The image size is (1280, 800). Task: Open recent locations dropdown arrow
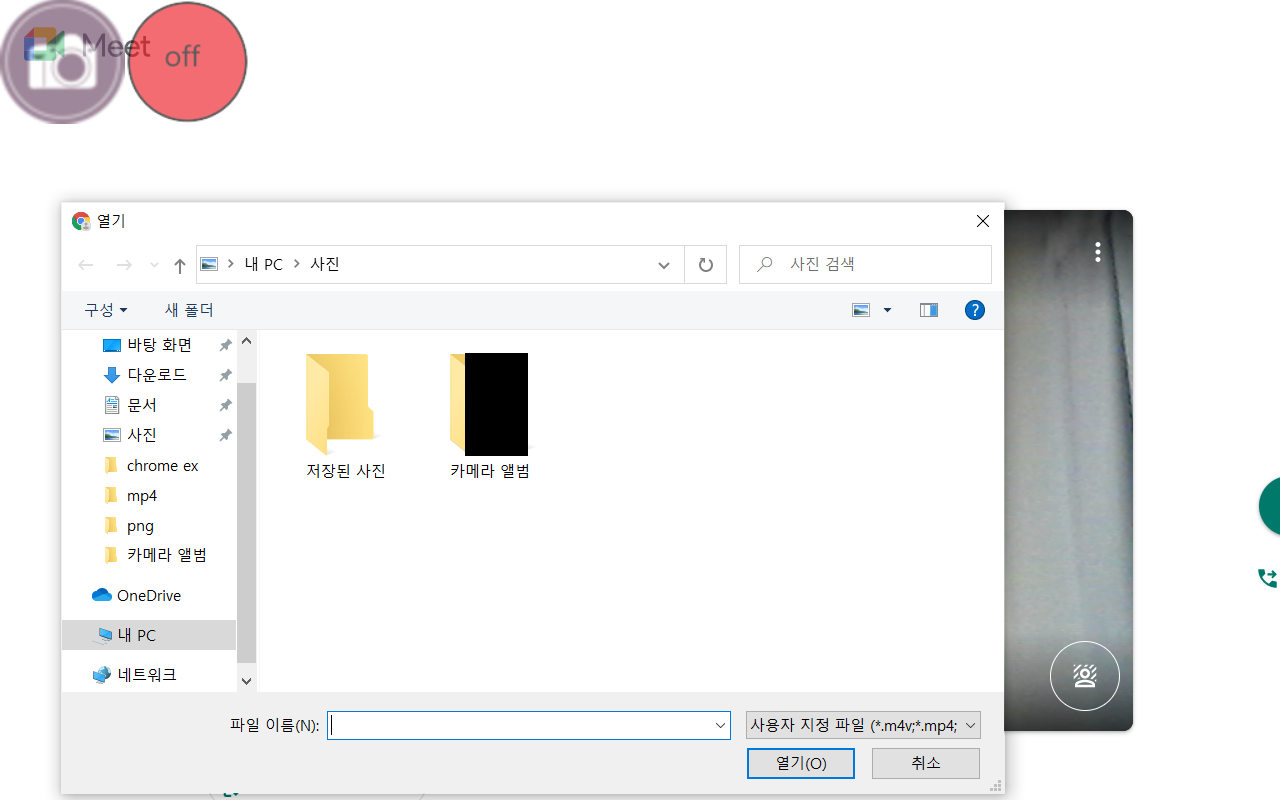[x=154, y=265]
